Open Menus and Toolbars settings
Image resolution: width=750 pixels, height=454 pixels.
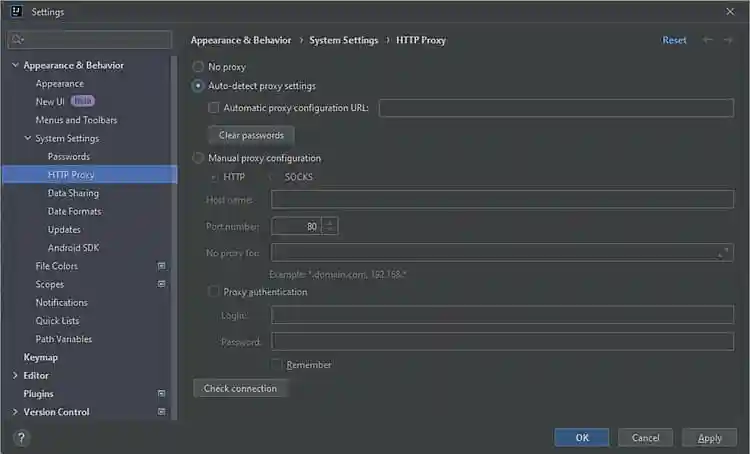pyautogui.click(x=77, y=120)
